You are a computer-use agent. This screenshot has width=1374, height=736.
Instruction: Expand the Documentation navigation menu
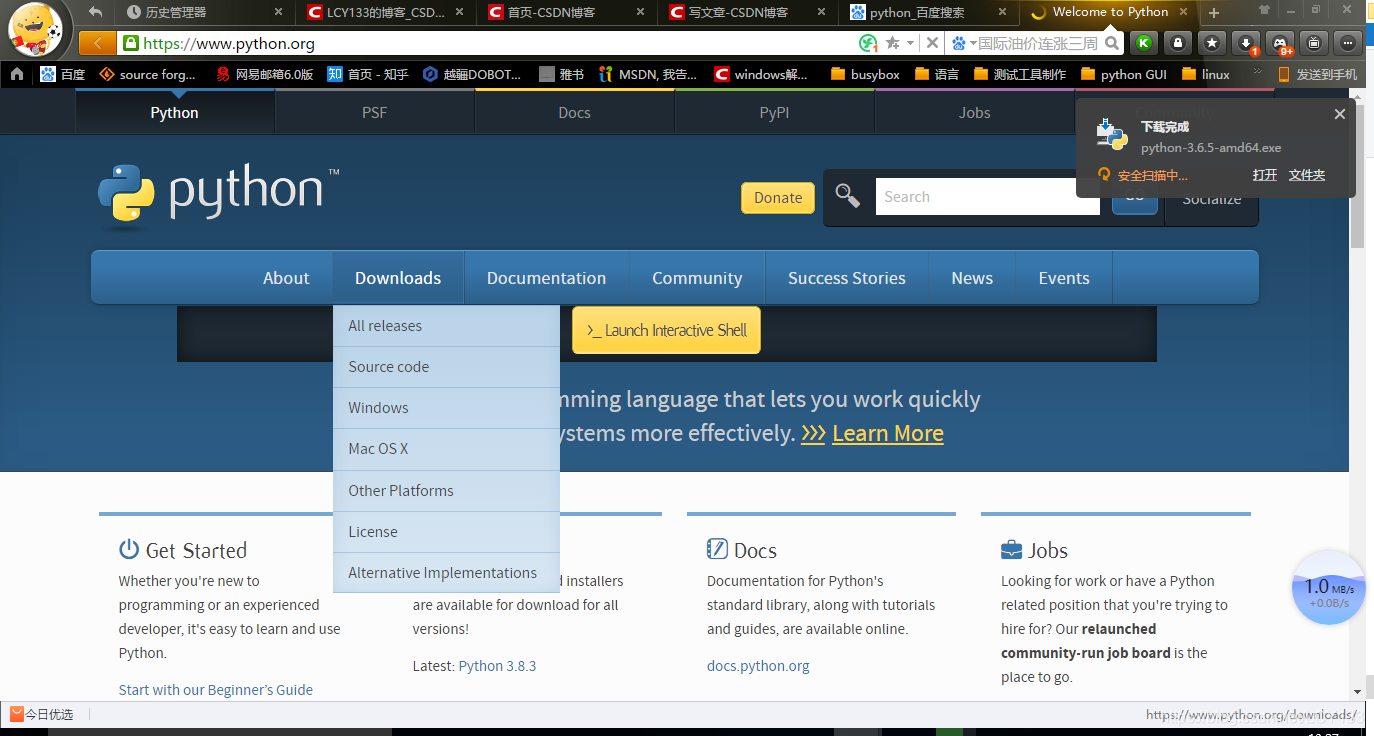[546, 278]
